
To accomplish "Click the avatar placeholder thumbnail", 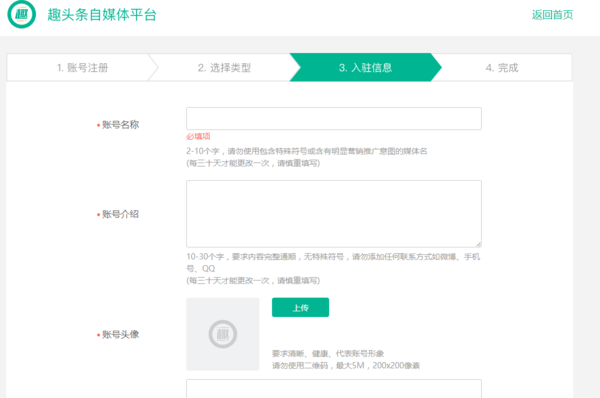I will pos(223,334).
